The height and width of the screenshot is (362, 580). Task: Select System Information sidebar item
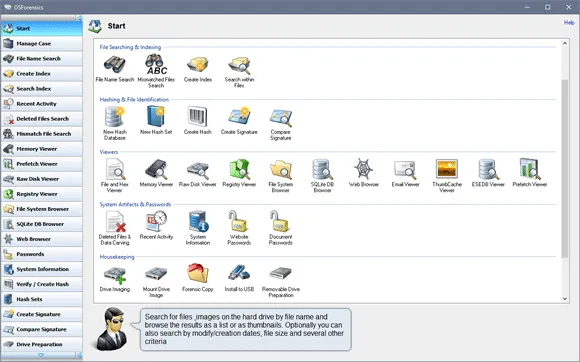point(41,269)
